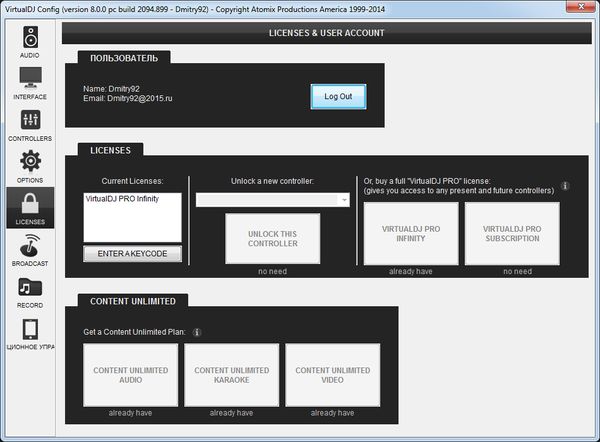The width and height of the screenshot is (600, 442).
Task: Open the Interface monitor icon
Action: tap(30, 78)
